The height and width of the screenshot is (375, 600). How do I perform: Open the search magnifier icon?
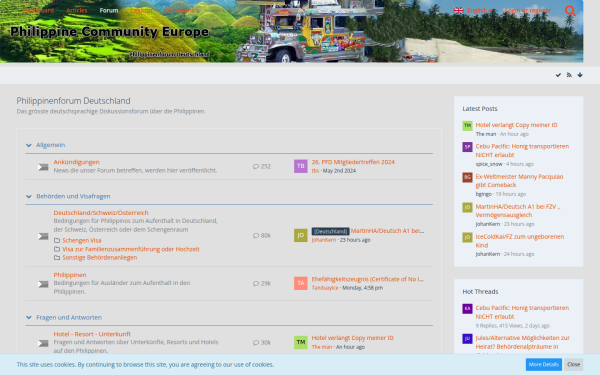pyautogui.click(x=570, y=11)
